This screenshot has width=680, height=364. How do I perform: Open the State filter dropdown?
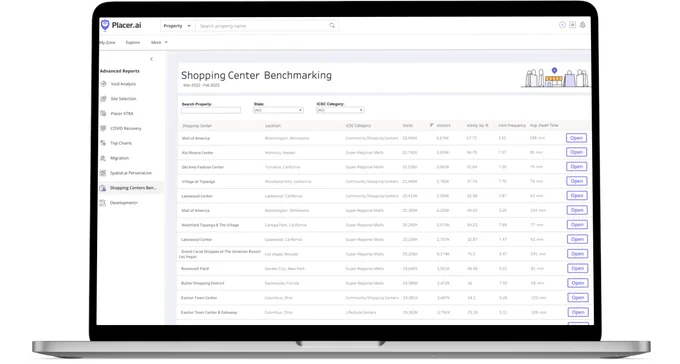tap(278, 110)
